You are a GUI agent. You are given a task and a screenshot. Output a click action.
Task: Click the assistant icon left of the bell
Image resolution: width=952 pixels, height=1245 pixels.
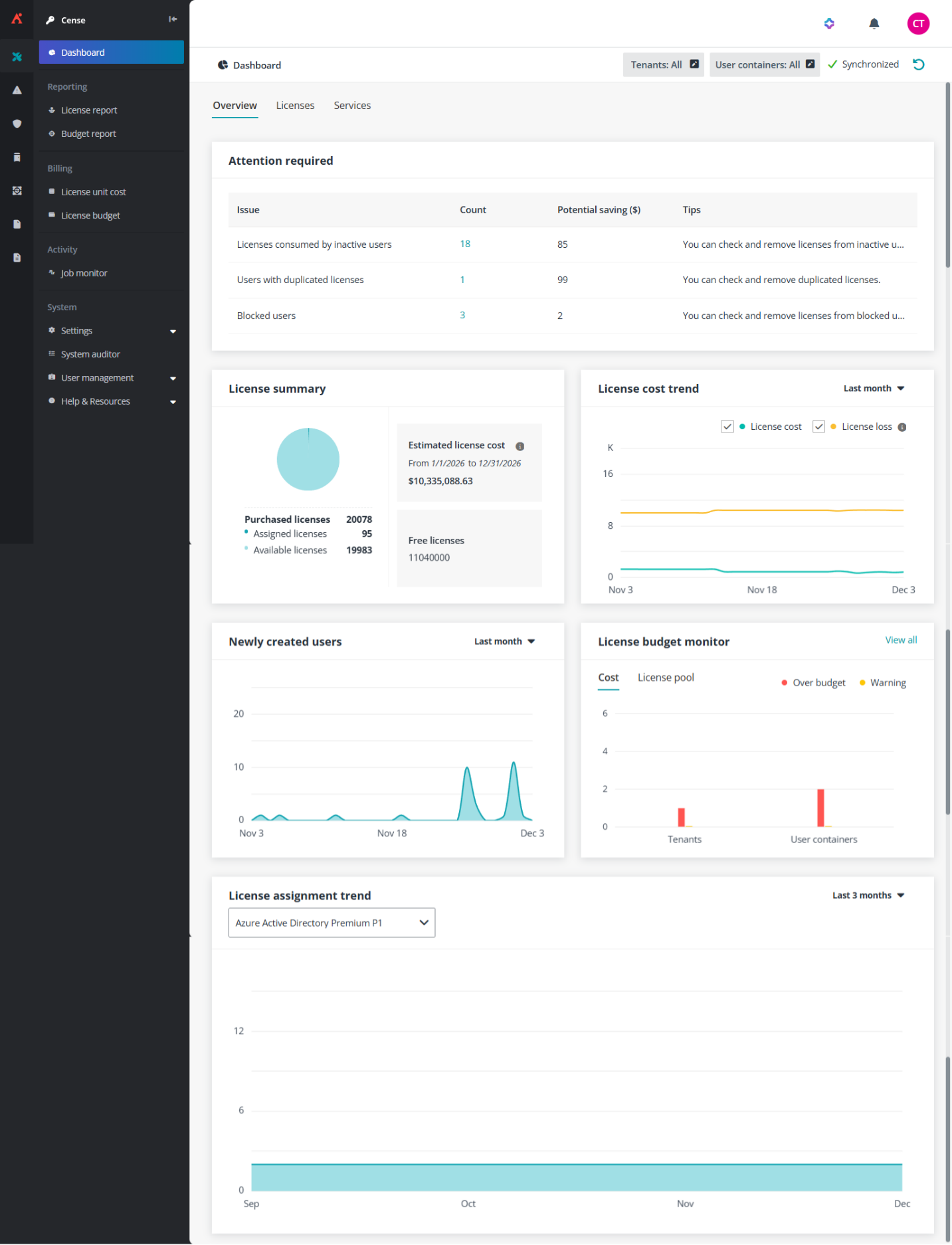coord(828,24)
